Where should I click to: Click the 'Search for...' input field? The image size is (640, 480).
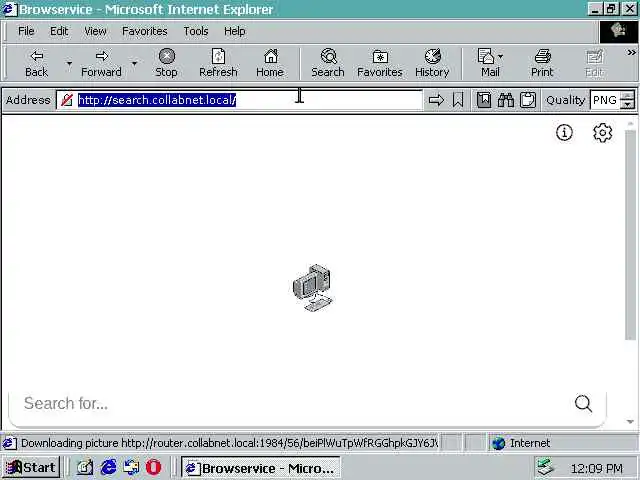294,404
